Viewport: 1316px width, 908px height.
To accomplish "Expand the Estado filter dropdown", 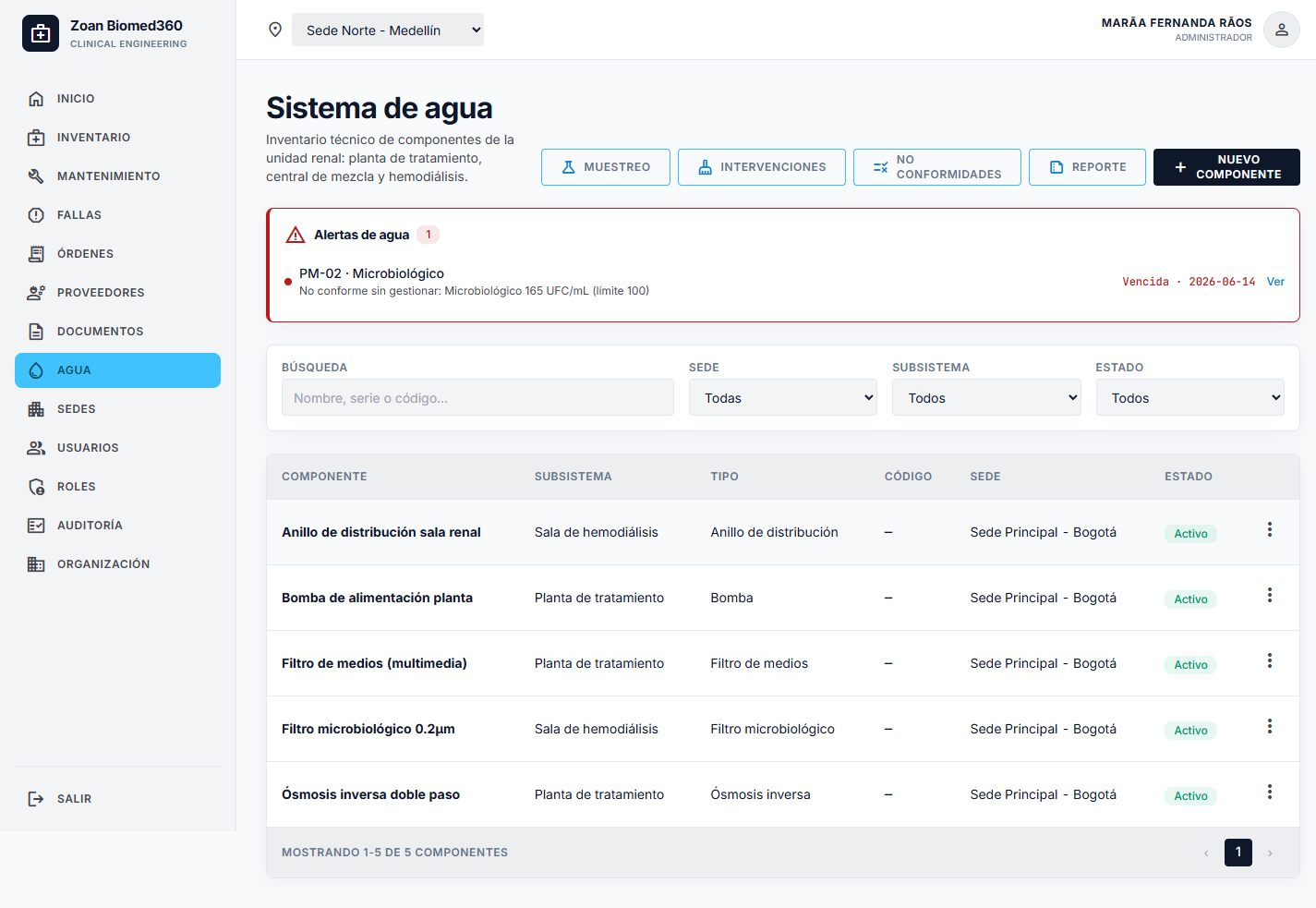I will (x=1189, y=397).
